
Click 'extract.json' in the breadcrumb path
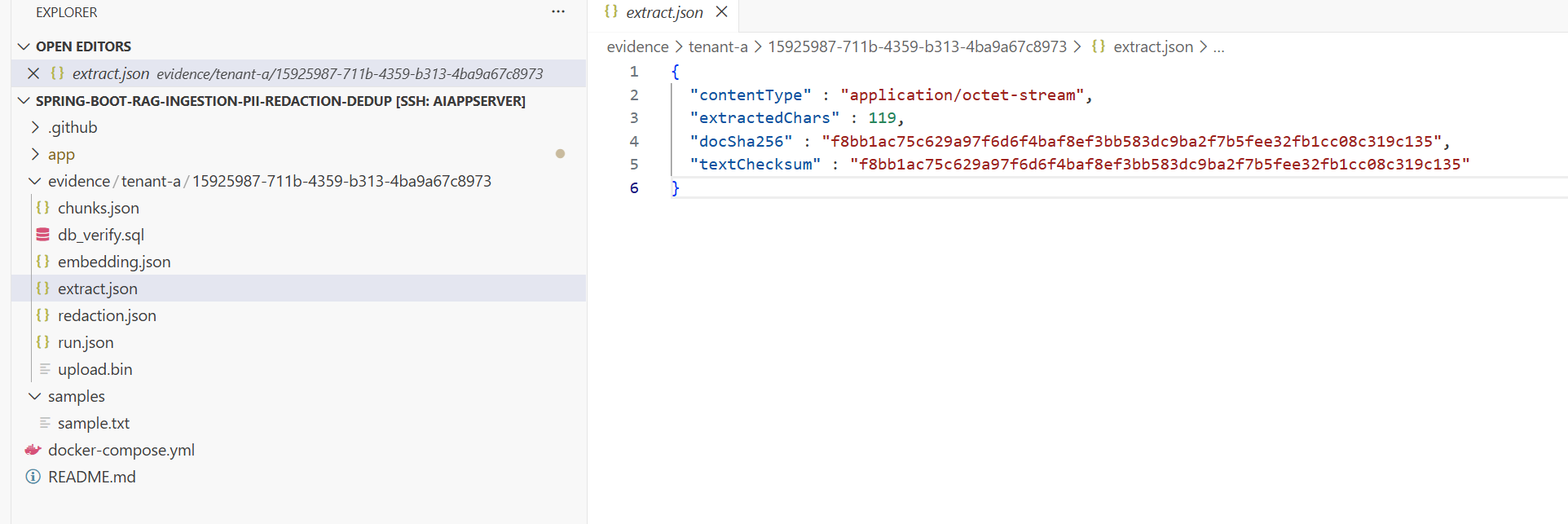(x=1153, y=46)
